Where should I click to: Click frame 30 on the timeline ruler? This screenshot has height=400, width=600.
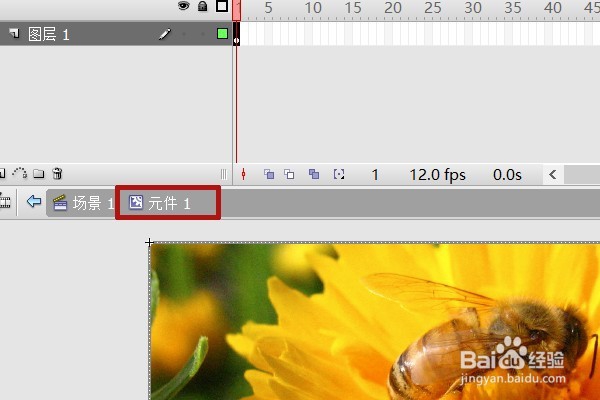473,7
